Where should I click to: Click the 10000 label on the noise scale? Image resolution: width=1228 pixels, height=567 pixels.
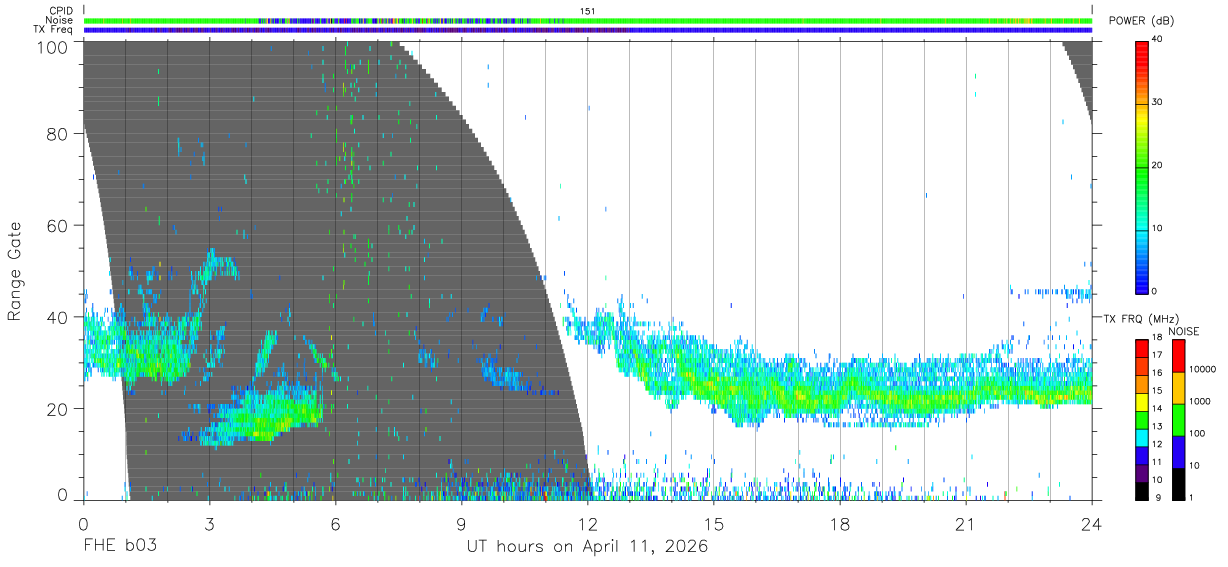coord(1201,370)
